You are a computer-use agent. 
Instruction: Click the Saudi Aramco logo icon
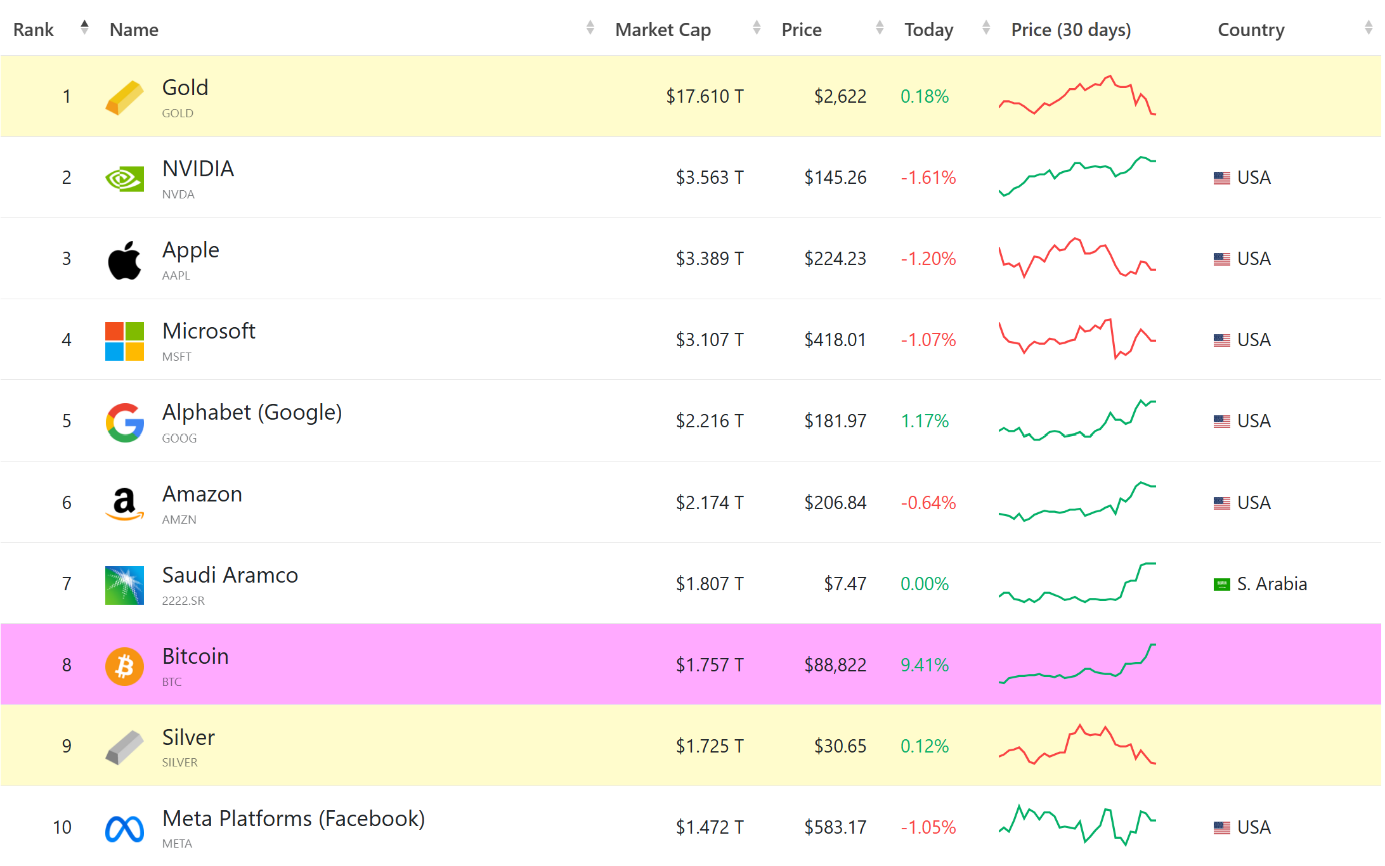pos(124,585)
